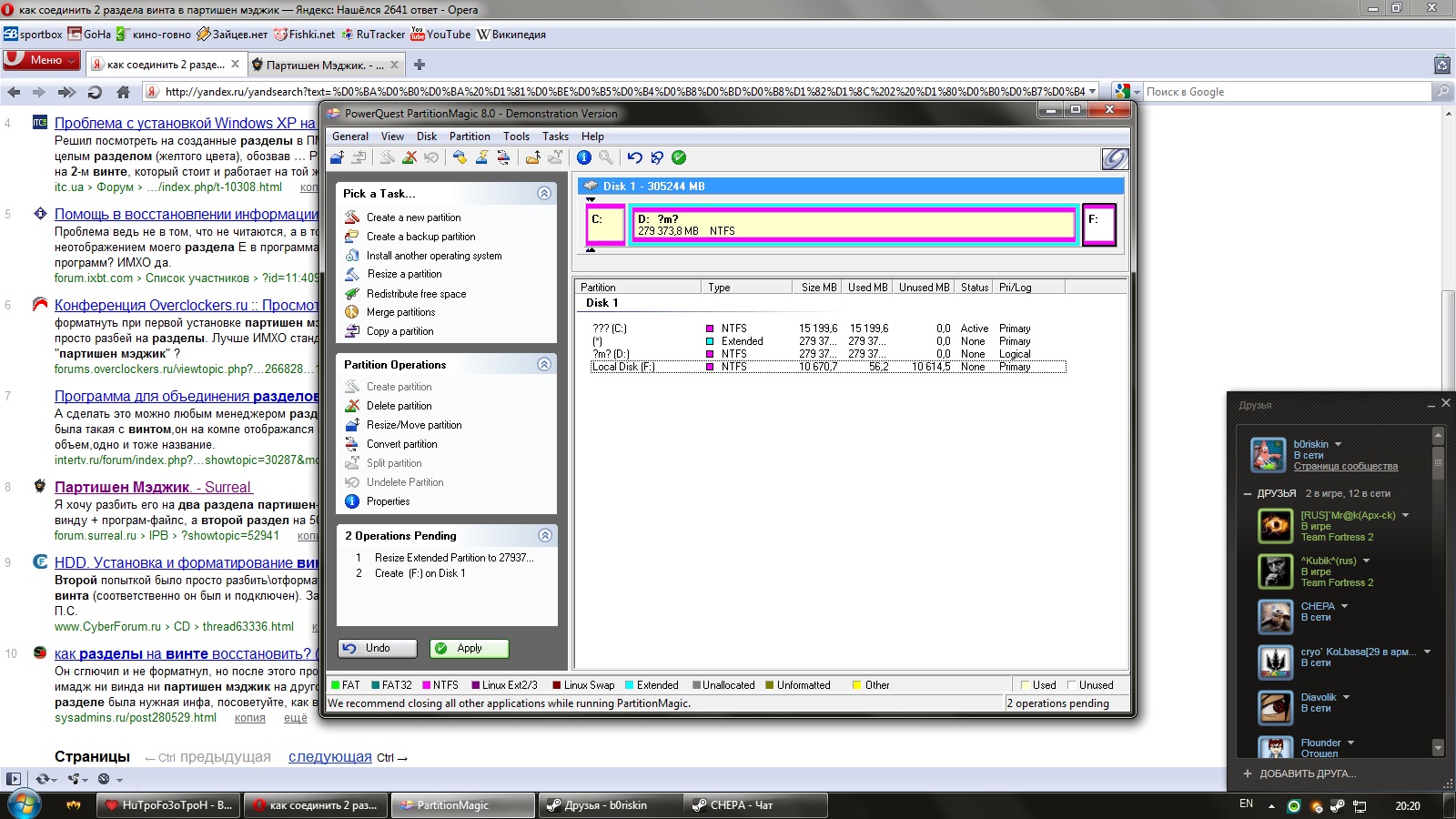This screenshot has width=1456, height=819.
Task: Collapse the Partition Operations panel
Action: pos(544,364)
